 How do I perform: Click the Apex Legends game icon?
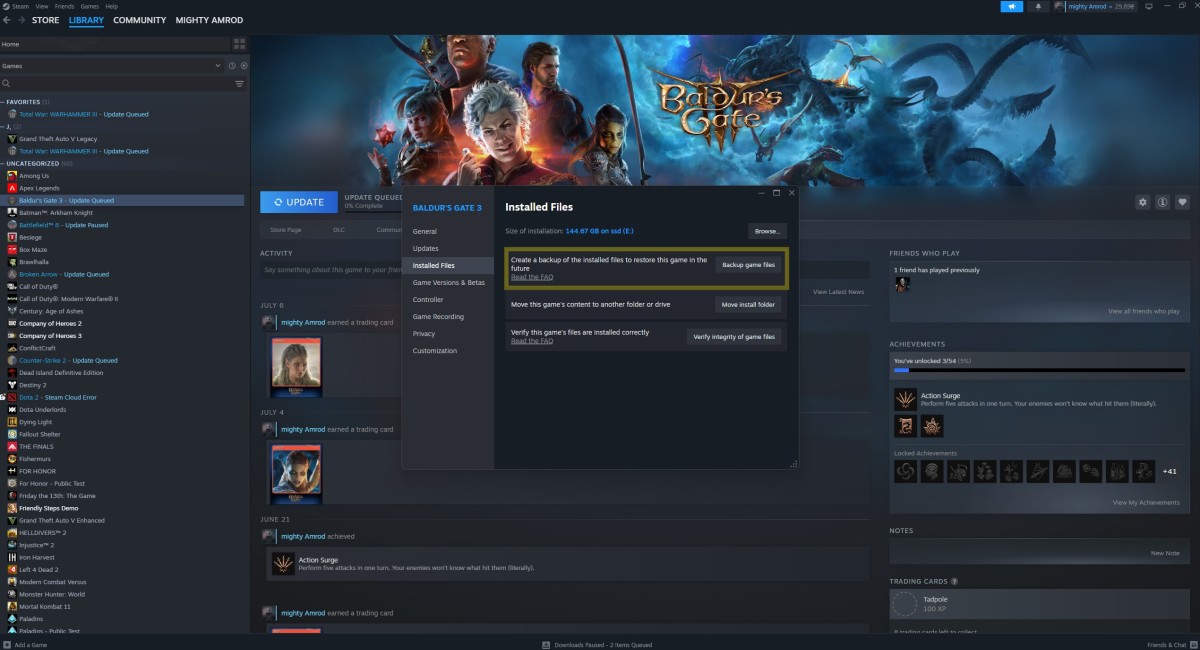(12, 188)
